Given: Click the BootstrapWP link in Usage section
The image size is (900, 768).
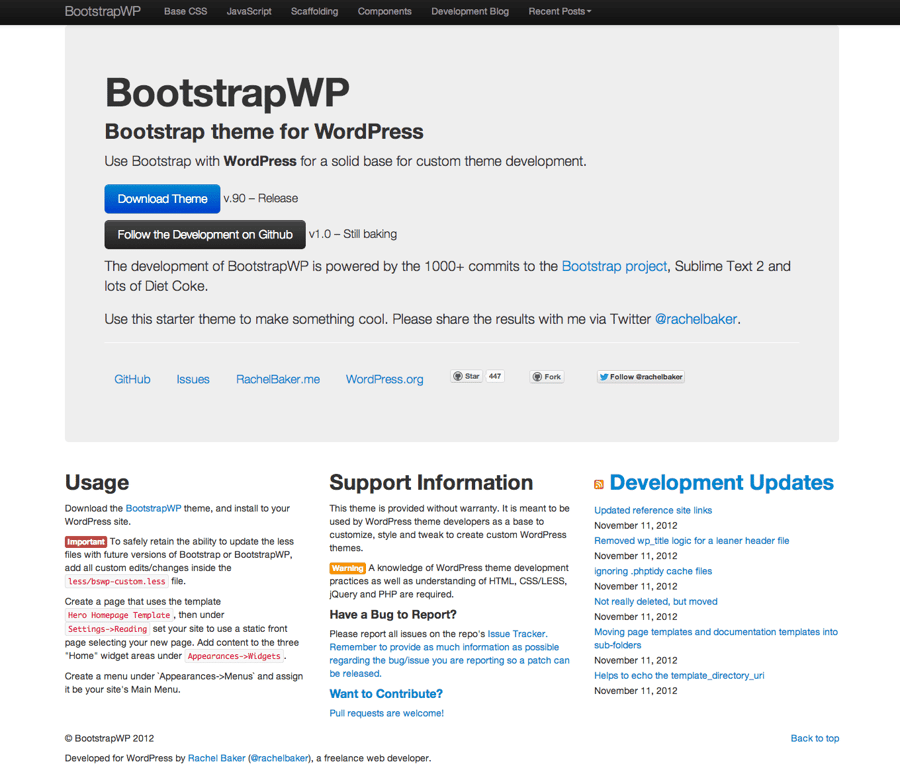Looking at the screenshot, I should click(153, 509).
